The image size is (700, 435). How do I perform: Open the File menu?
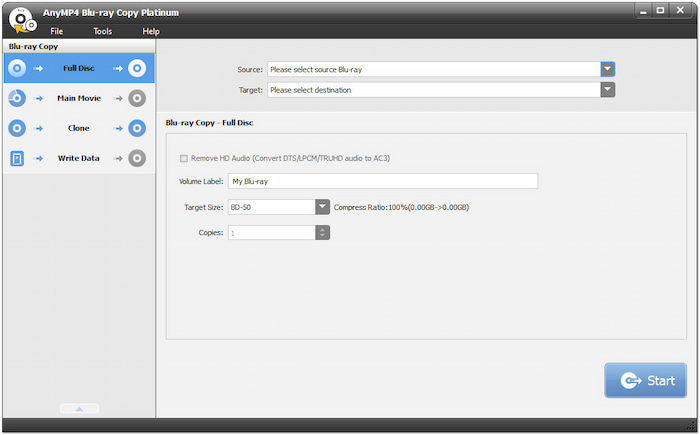(57, 31)
